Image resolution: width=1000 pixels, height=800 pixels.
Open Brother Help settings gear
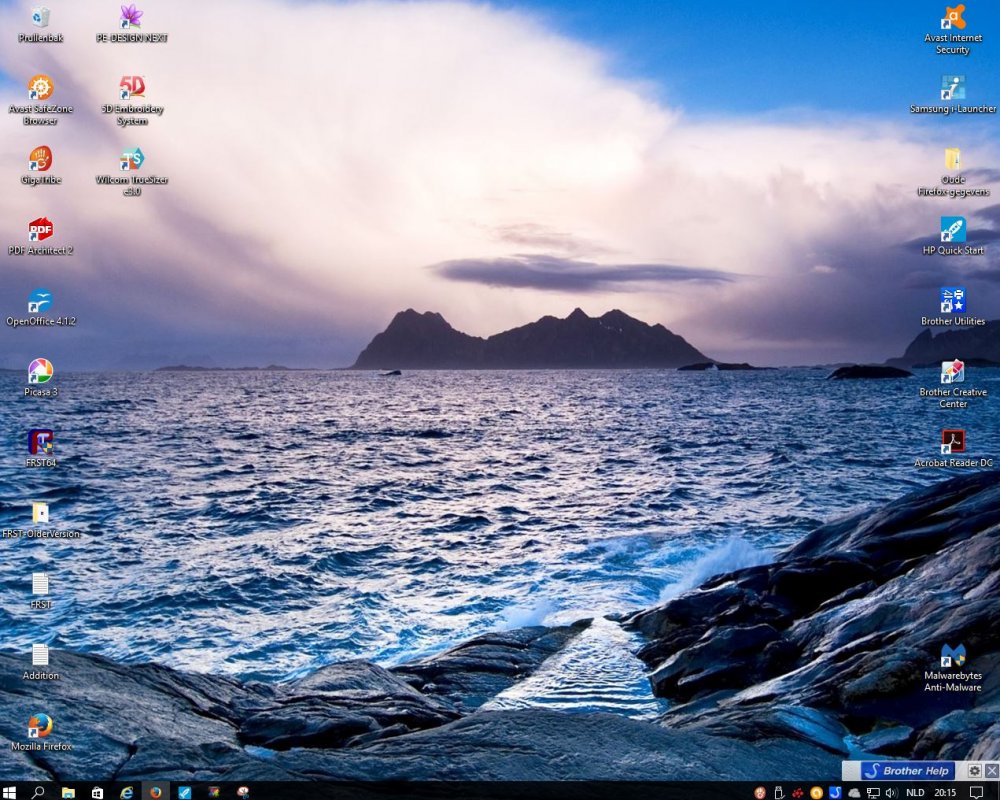975,771
